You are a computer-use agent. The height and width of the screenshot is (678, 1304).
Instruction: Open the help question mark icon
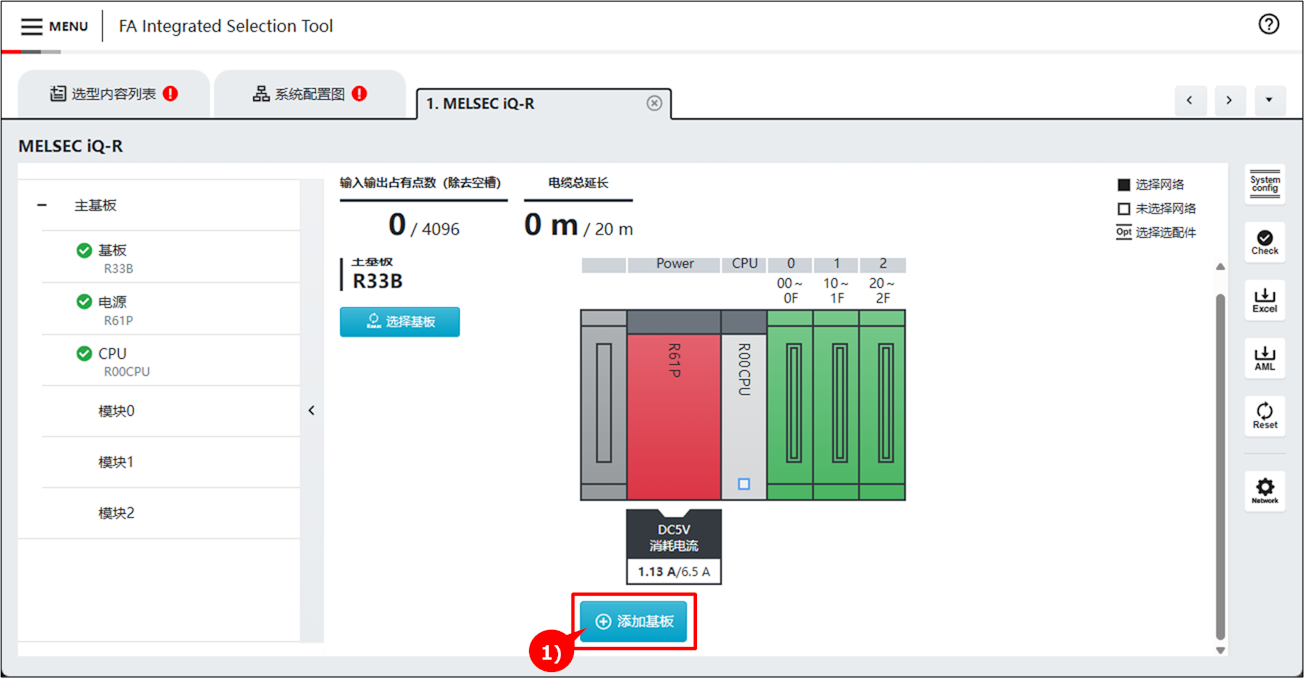(1269, 25)
